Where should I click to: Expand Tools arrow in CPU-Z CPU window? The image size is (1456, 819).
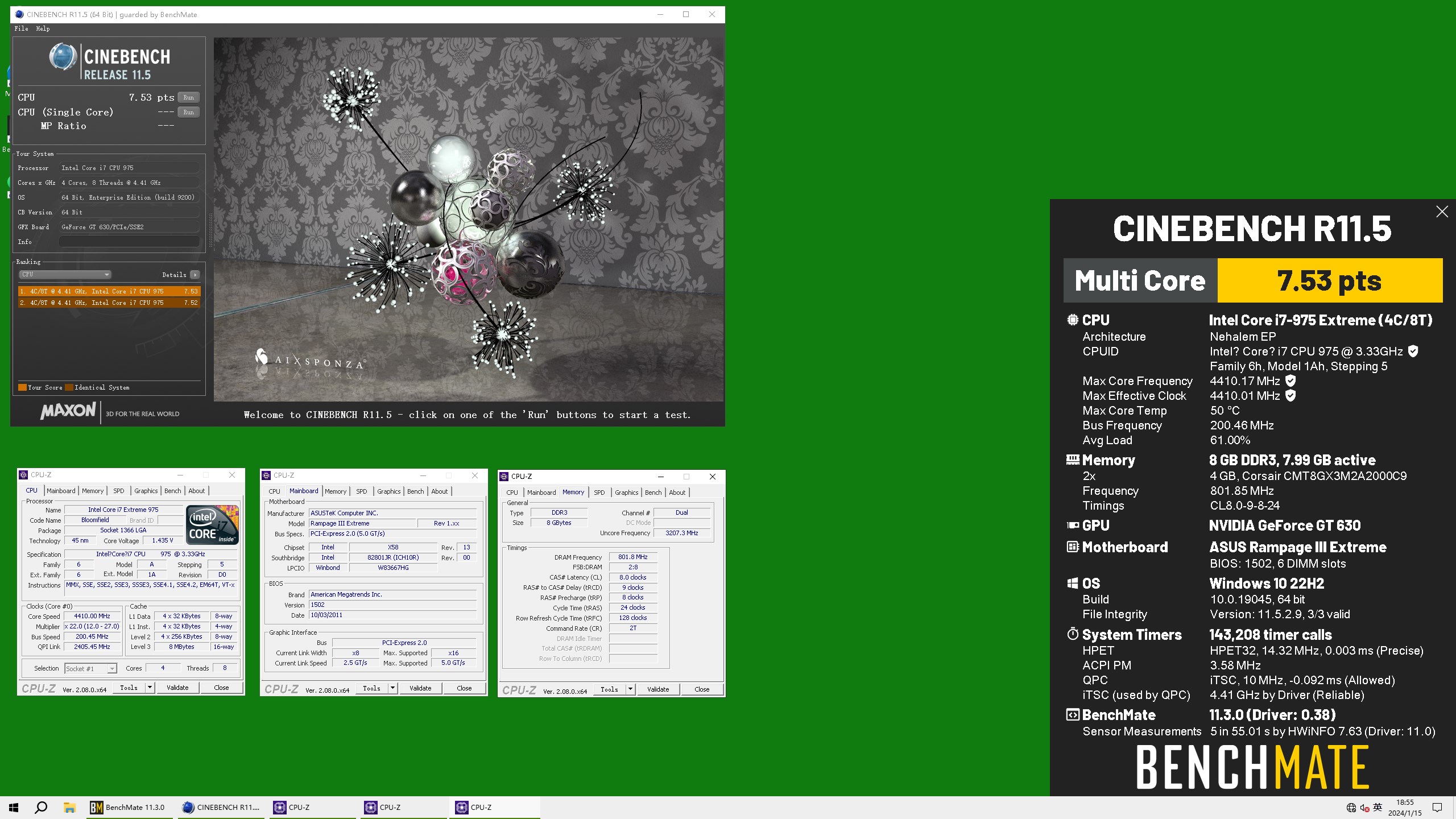pos(150,688)
